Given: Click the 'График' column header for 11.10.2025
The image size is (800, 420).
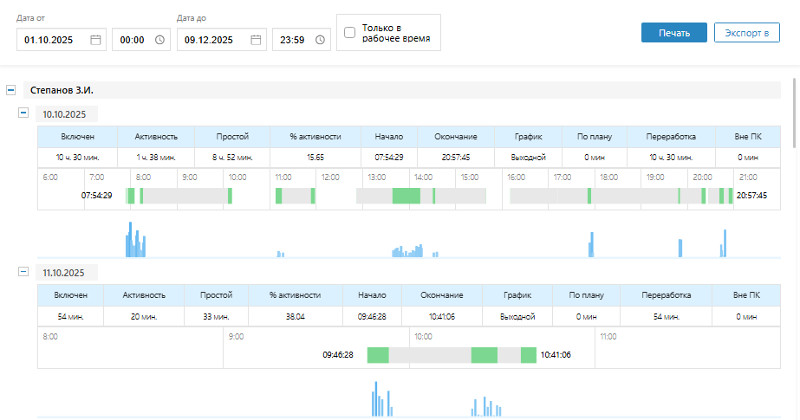Looking at the screenshot, I should tap(516, 295).
